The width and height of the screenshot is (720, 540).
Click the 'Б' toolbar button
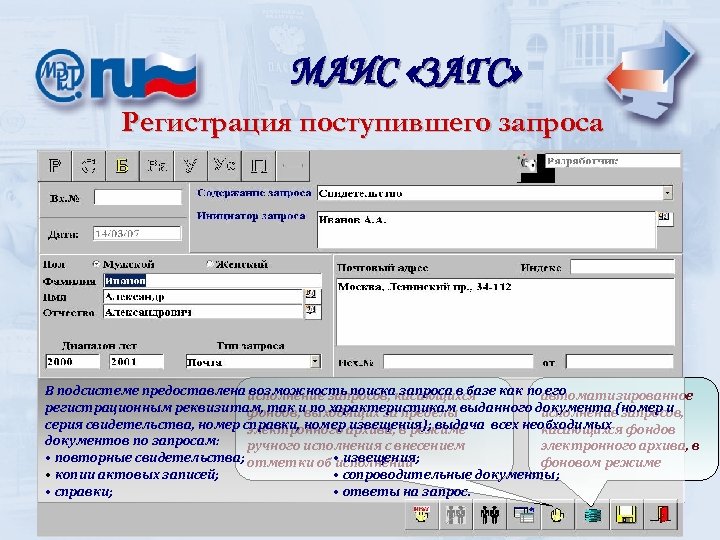(x=122, y=166)
